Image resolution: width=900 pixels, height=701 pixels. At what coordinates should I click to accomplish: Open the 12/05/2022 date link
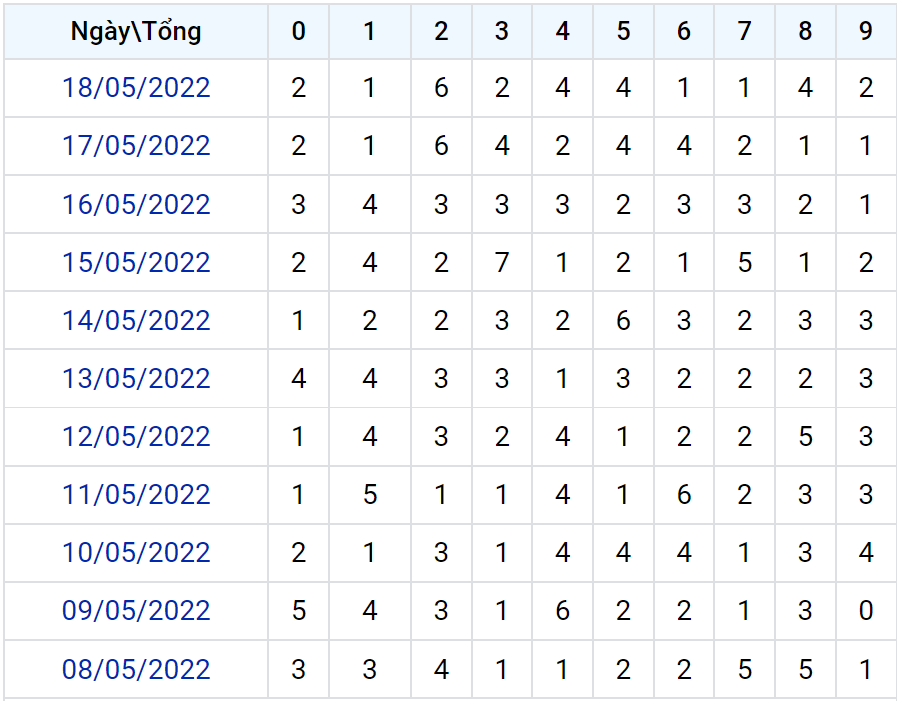(x=136, y=436)
